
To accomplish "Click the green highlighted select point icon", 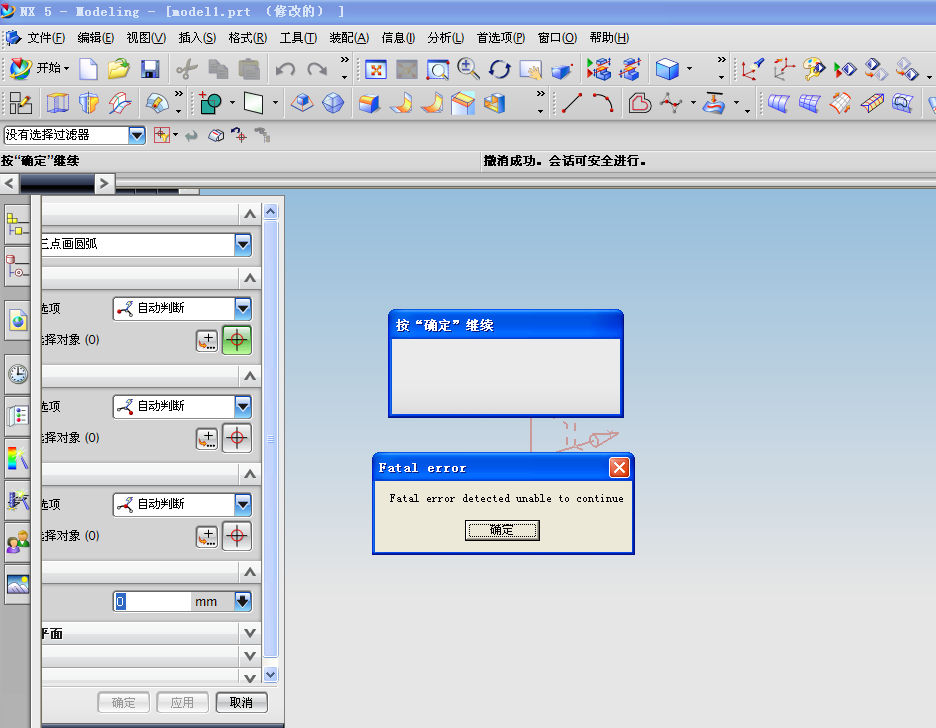I will [x=237, y=341].
